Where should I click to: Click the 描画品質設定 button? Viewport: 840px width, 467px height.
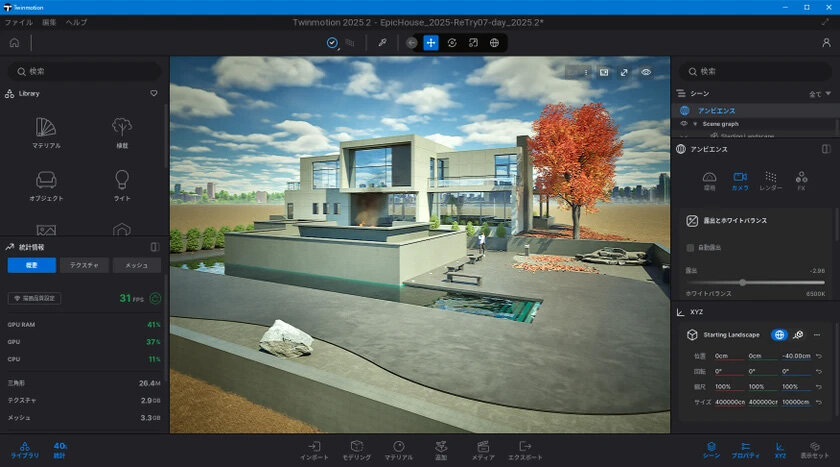point(35,298)
